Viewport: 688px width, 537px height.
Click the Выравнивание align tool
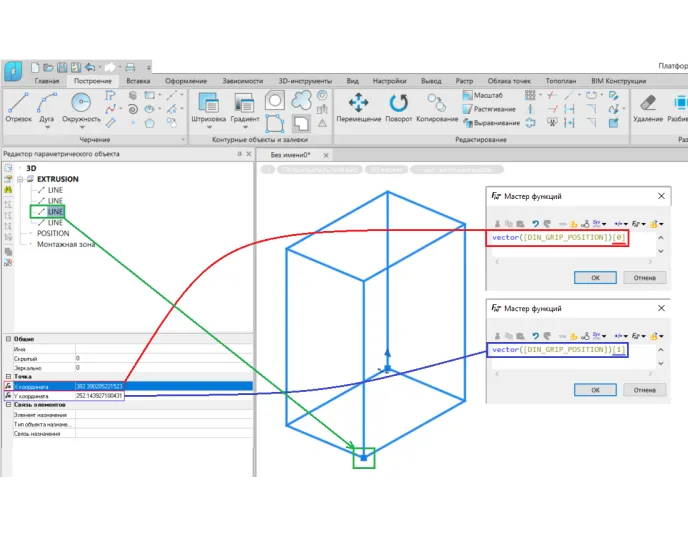[491, 123]
